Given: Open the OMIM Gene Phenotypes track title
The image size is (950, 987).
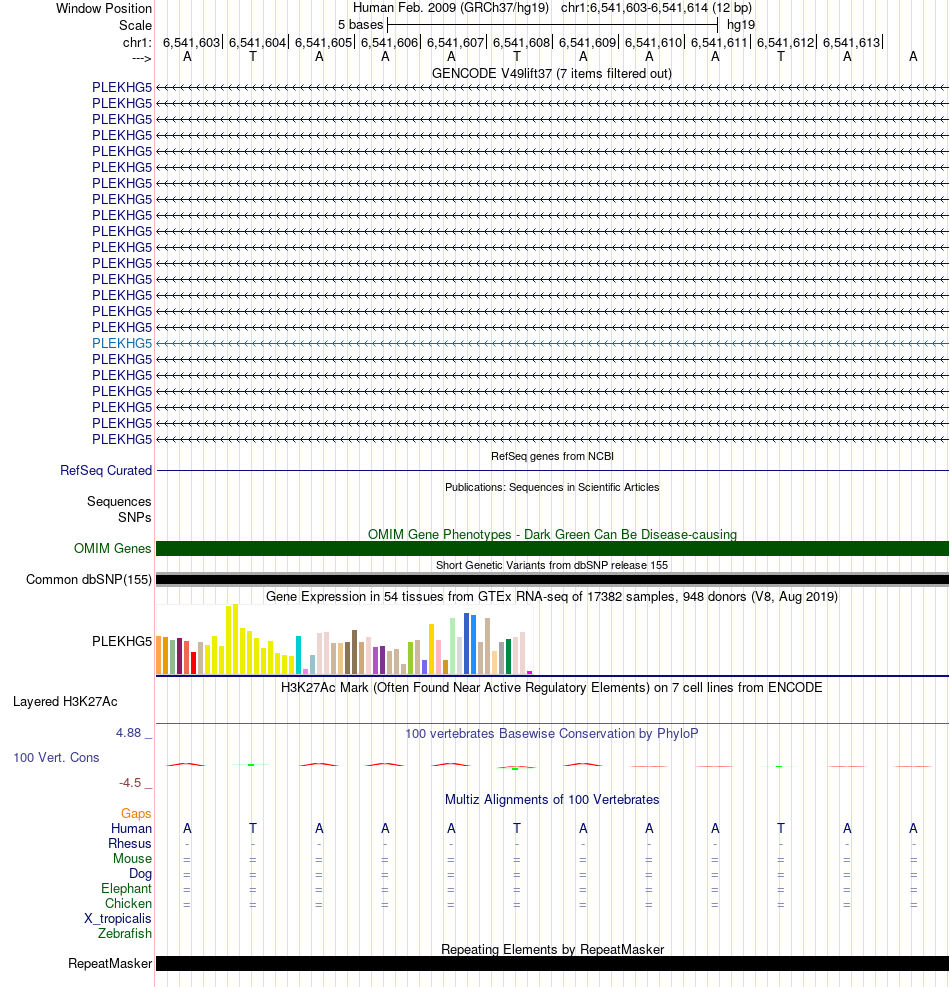Looking at the screenshot, I should 552,534.
